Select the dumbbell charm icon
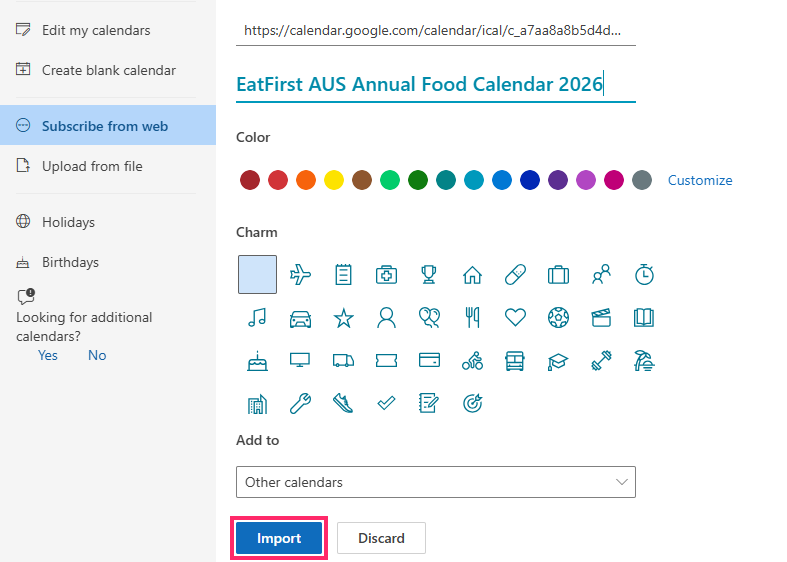 601,361
